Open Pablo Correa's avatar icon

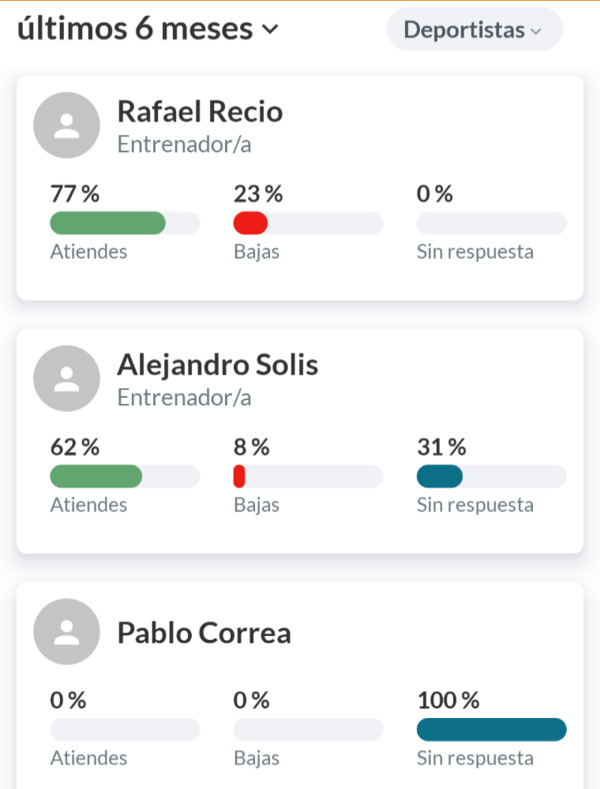pos(66,632)
